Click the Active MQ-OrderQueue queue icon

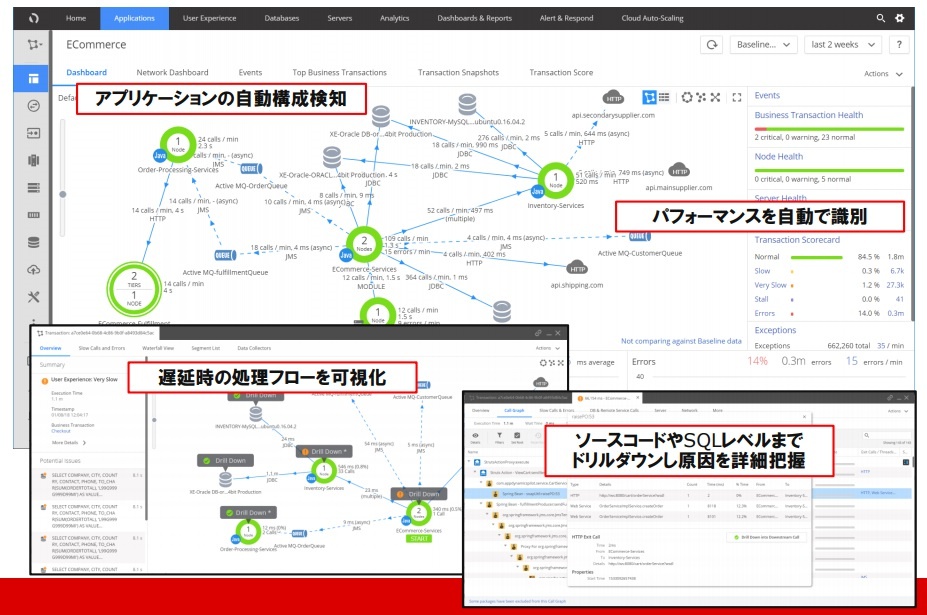point(251,169)
